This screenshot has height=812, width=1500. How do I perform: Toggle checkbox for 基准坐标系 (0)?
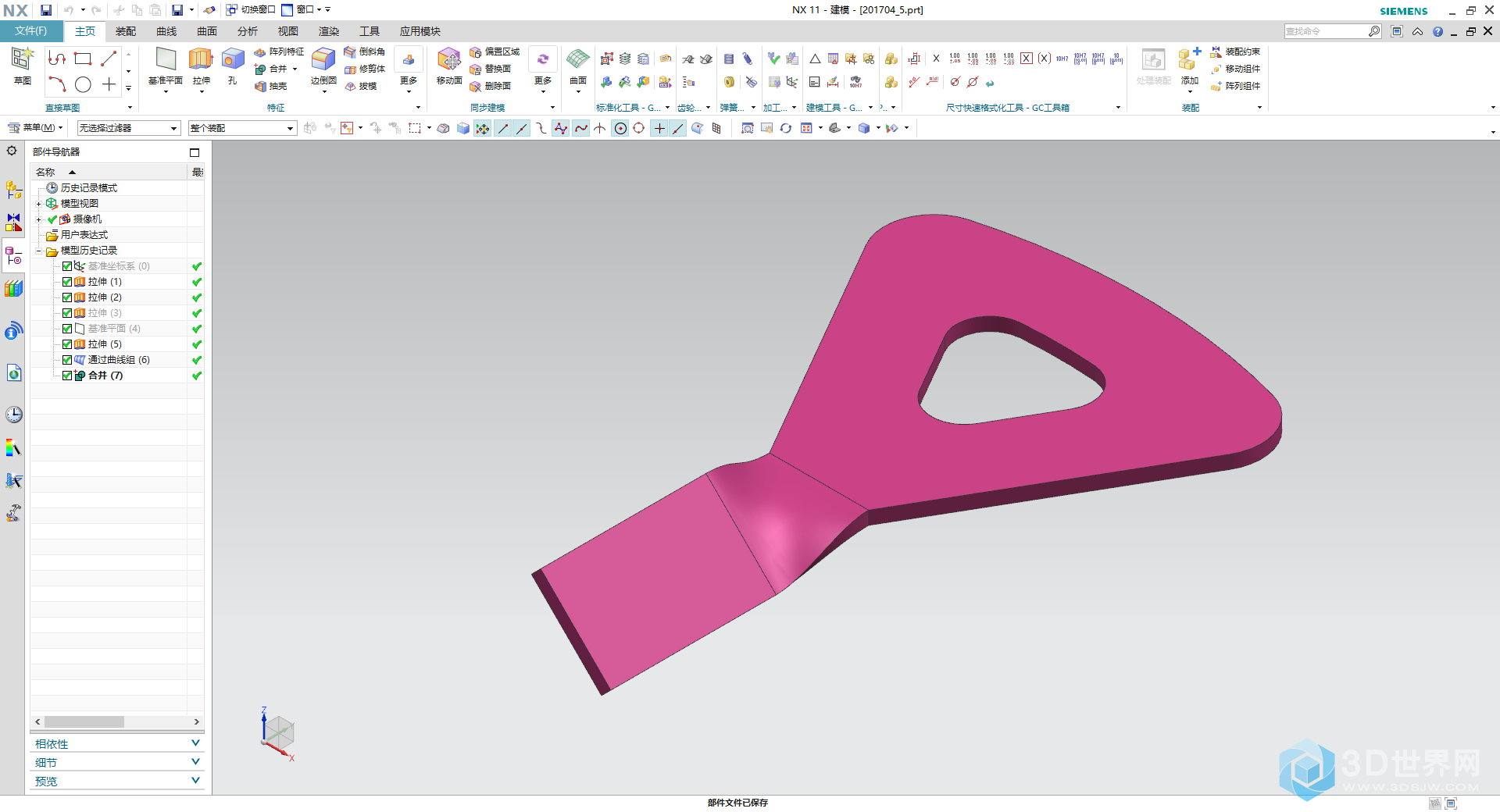coord(67,266)
